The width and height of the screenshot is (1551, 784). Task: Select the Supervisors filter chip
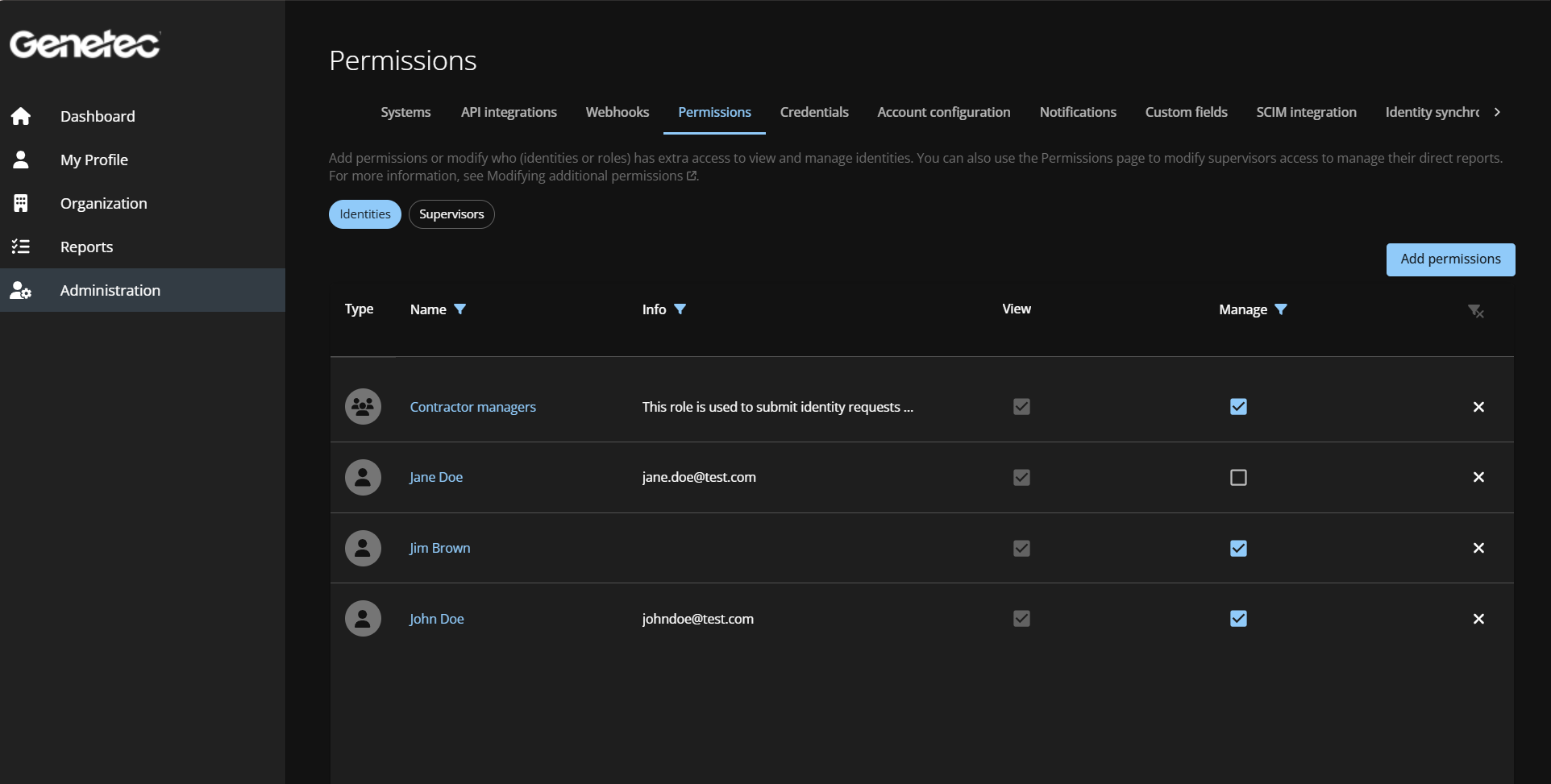(x=451, y=214)
